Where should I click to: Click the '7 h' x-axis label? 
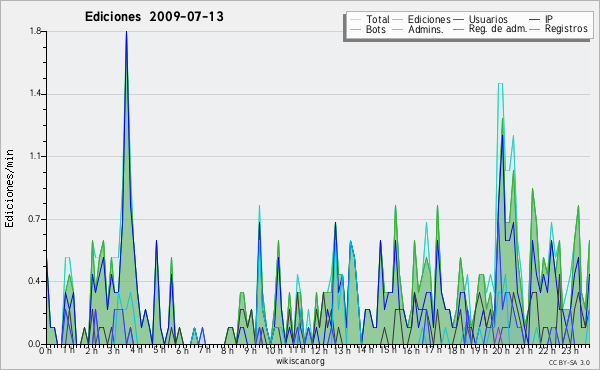coord(204,350)
